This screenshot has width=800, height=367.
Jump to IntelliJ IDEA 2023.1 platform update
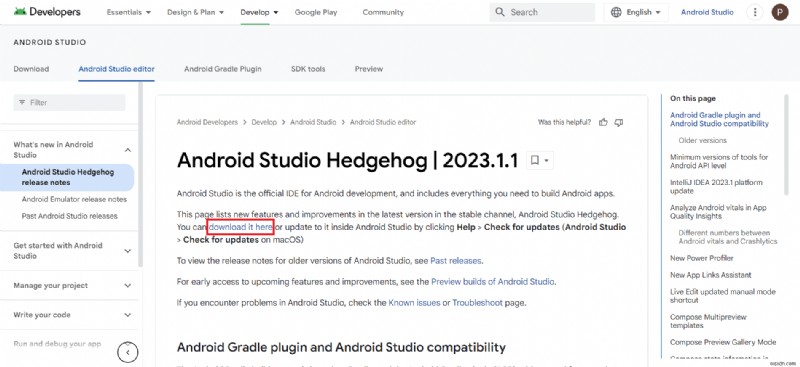pos(716,186)
